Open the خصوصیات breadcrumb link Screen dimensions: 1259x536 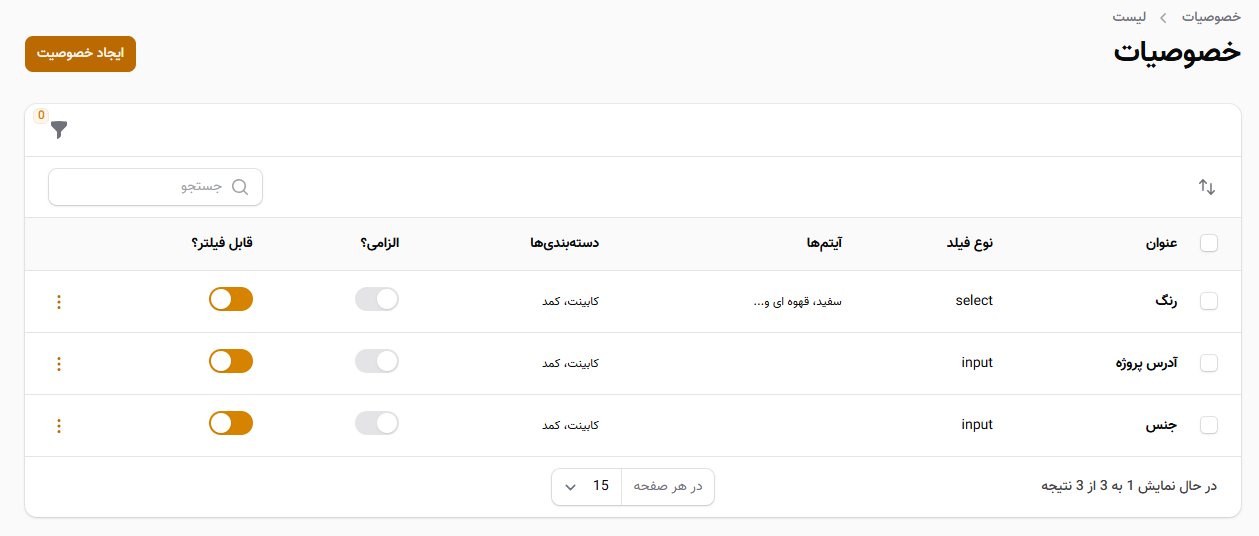coord(1211,18)
